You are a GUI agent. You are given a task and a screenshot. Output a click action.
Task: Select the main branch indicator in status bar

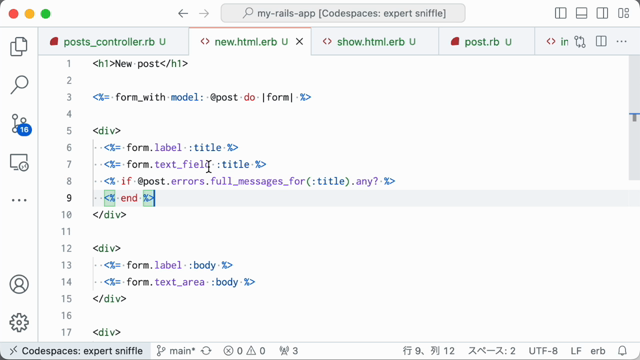pyautogui.click(x=176, y=351)
